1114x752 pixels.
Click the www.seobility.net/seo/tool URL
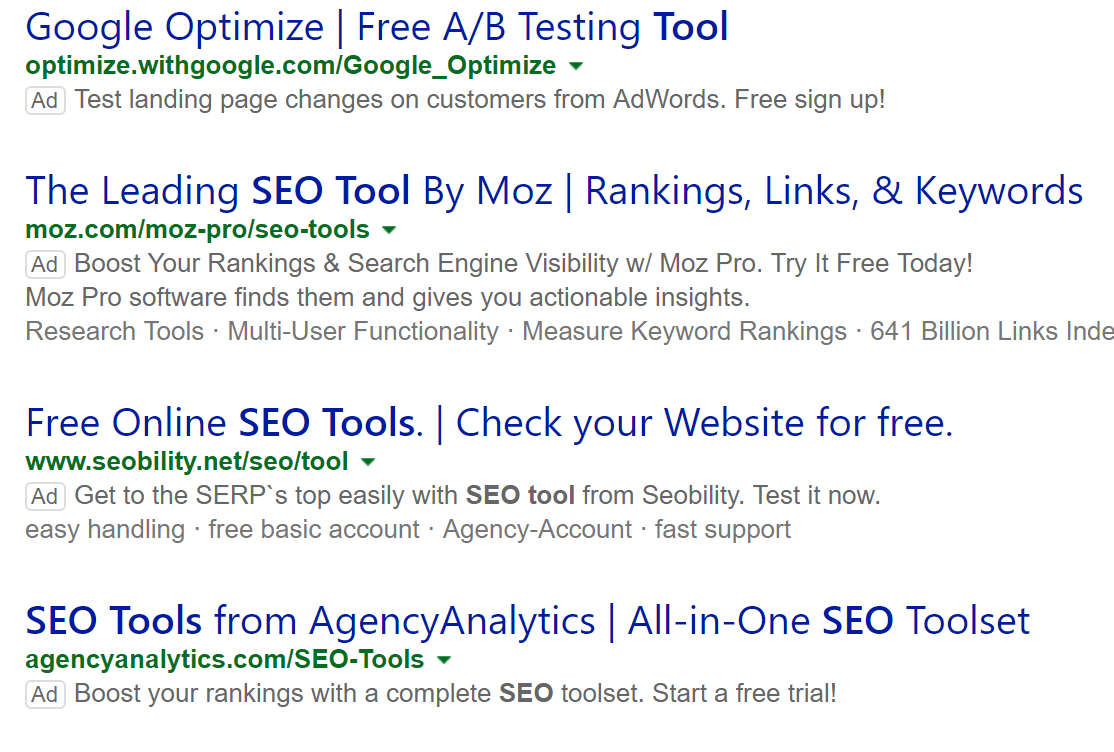(x=187, y=461)
